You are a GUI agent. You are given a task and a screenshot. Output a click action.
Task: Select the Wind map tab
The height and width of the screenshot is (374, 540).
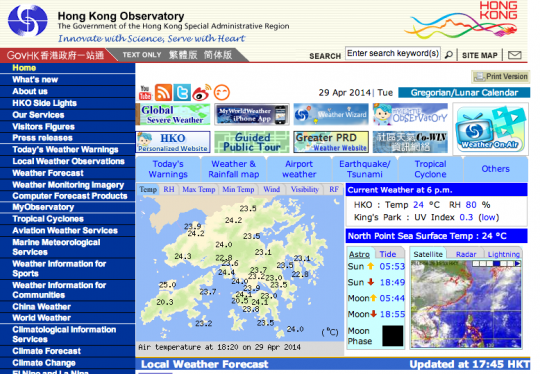(x=271, y=189)
